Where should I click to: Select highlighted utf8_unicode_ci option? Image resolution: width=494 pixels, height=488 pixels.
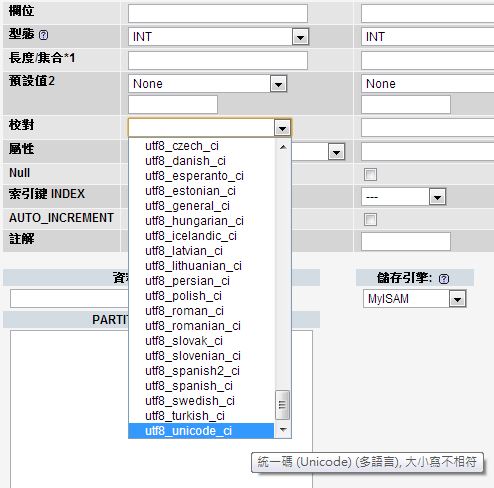(201, 431)
